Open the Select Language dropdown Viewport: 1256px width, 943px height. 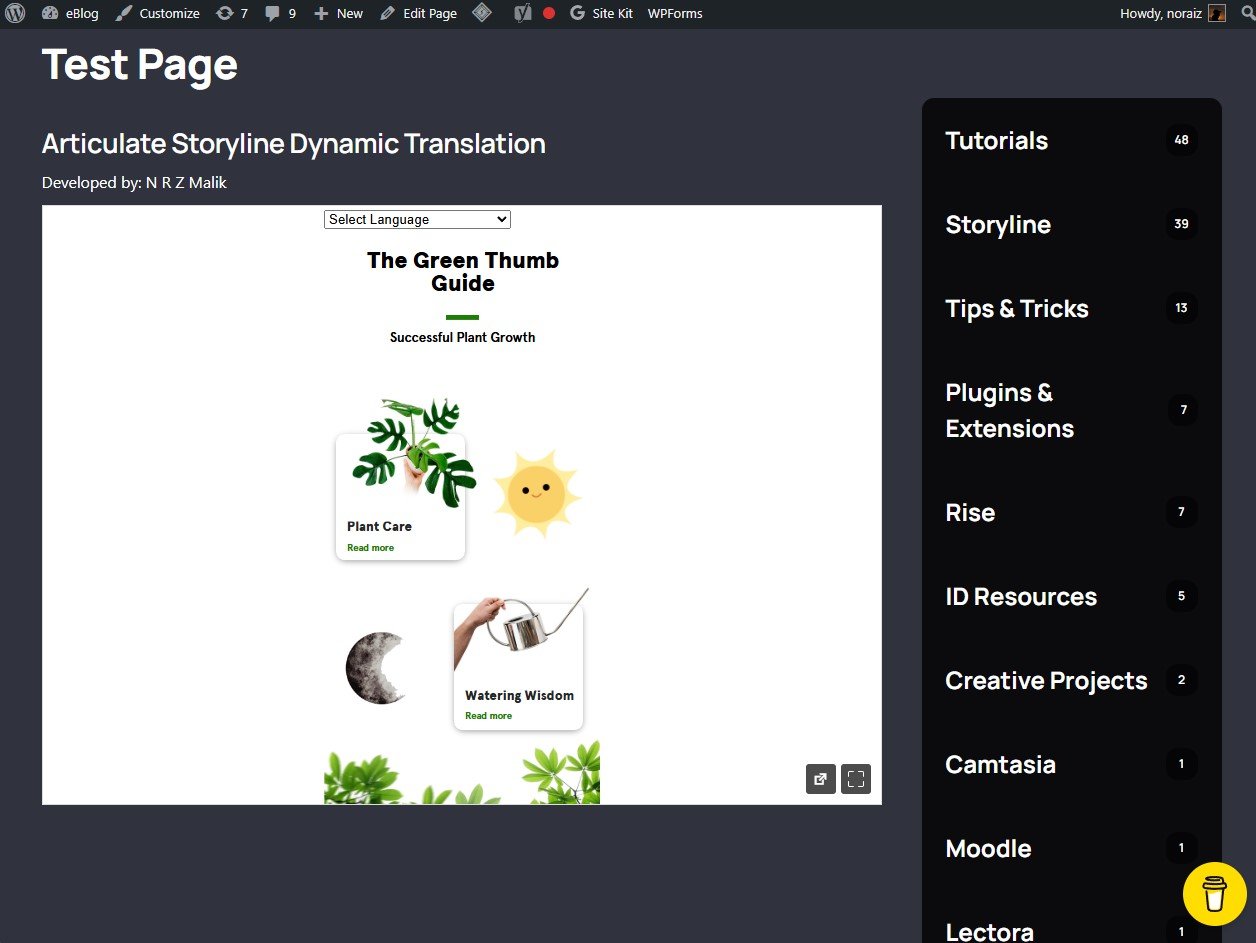417,219
